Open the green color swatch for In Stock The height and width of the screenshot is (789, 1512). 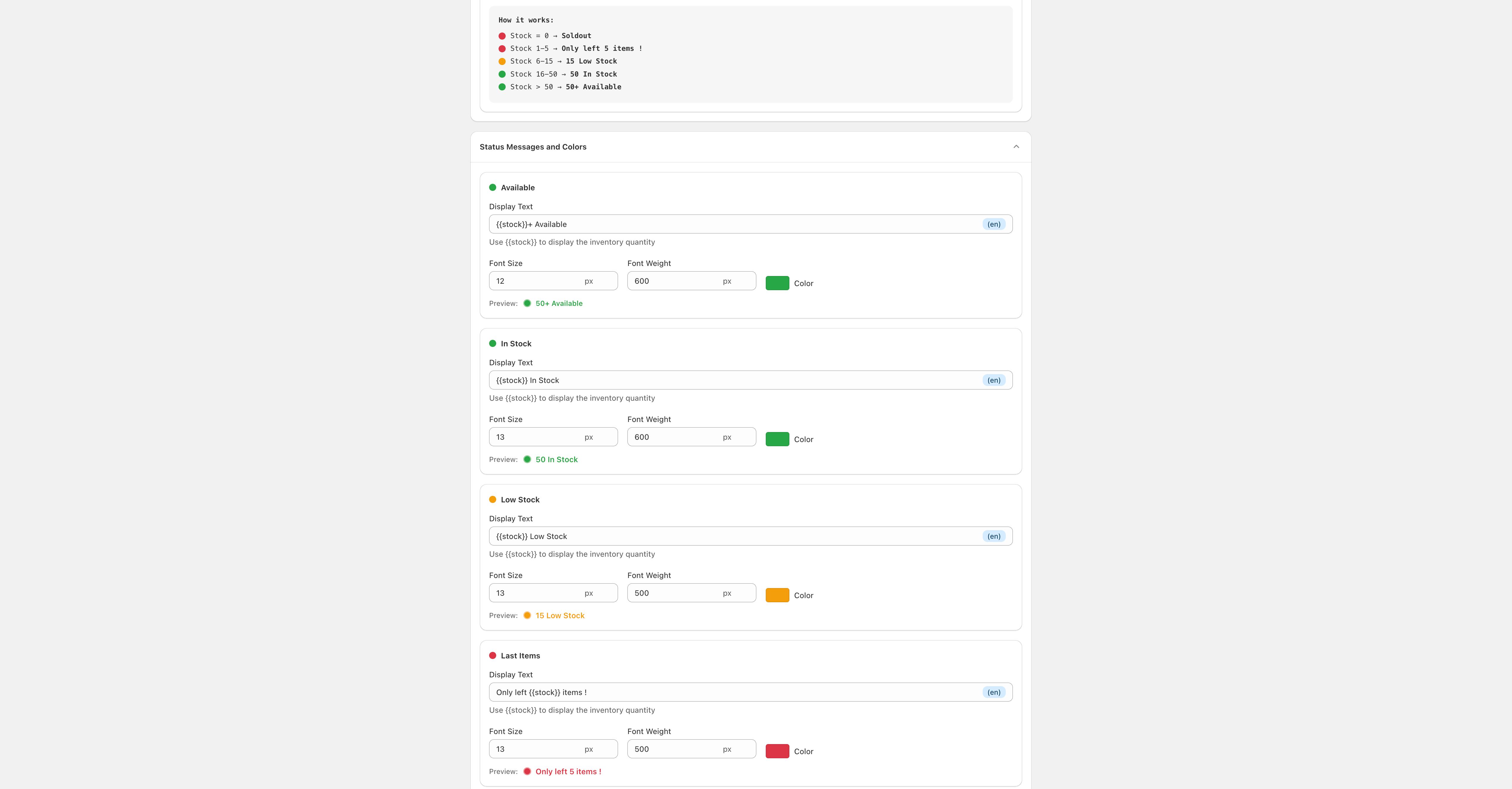777,439
